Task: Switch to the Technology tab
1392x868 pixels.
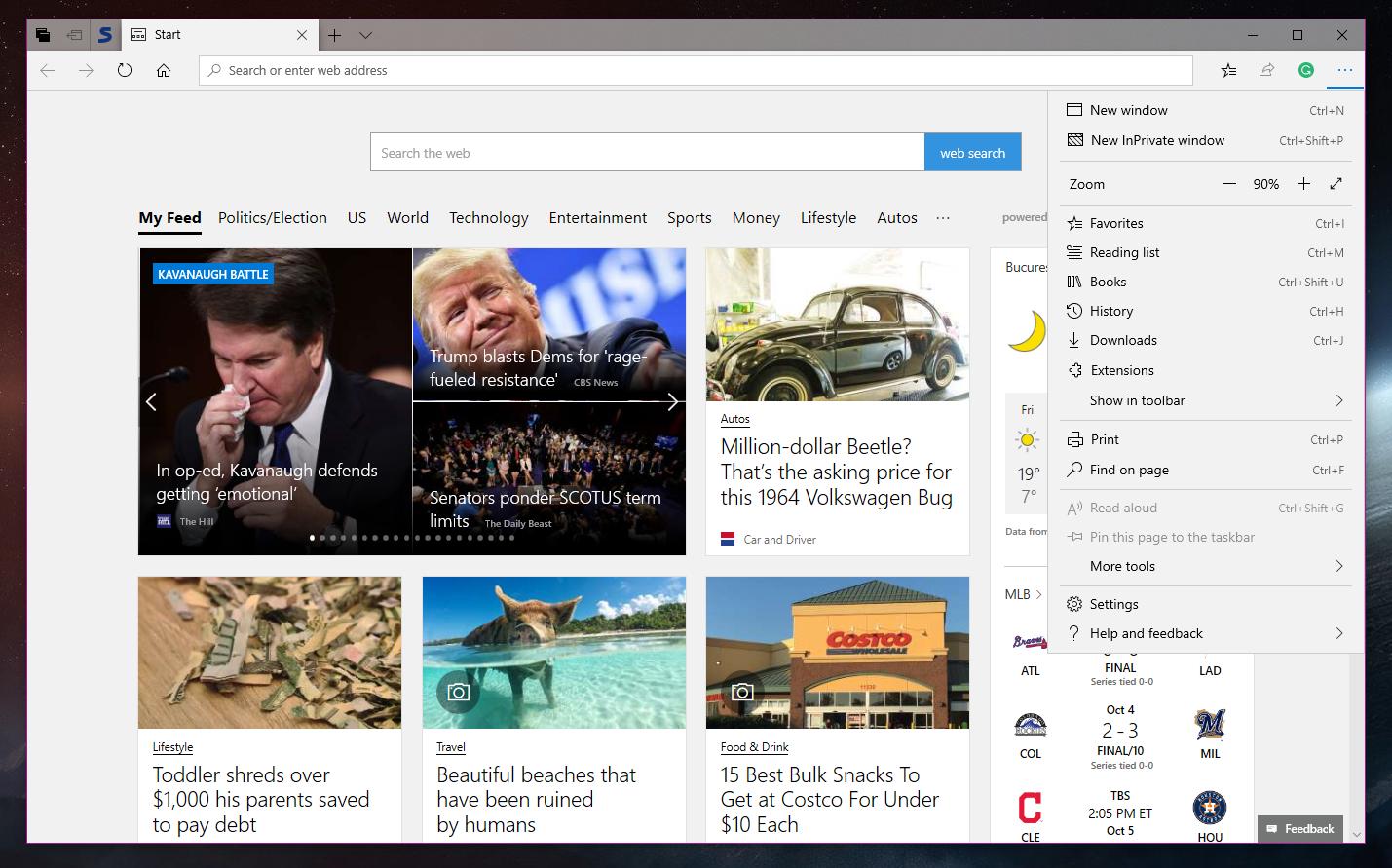Action: point(489,218)
